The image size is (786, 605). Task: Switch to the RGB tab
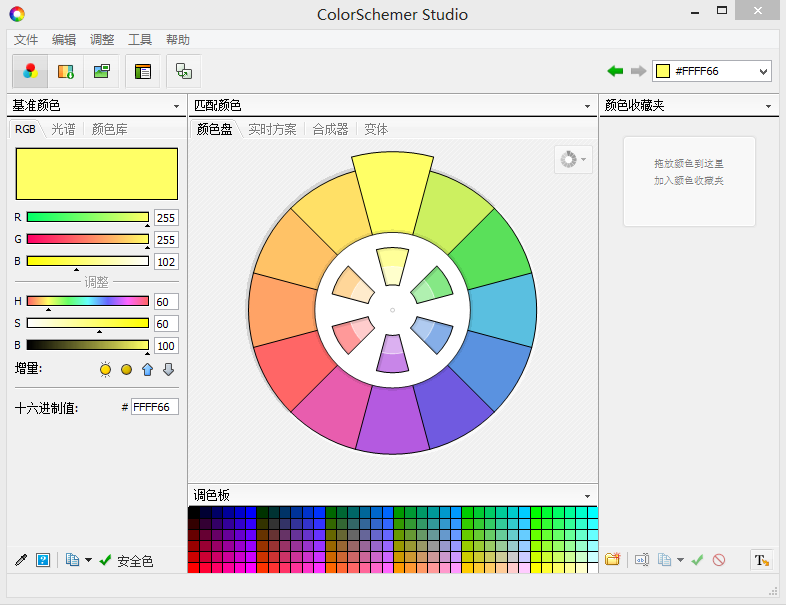[25, 129]
